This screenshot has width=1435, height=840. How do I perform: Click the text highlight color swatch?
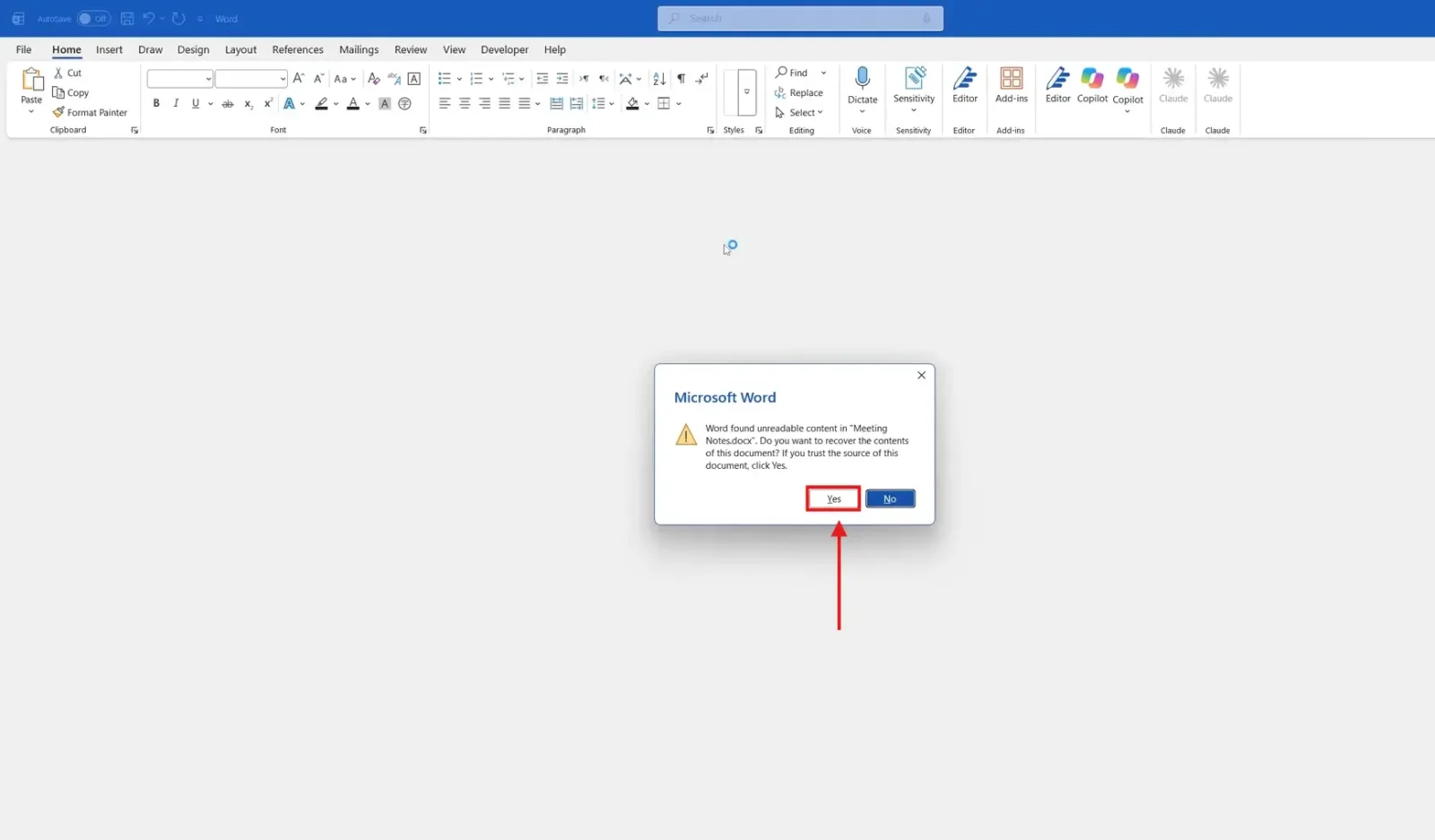coord(322,104)
